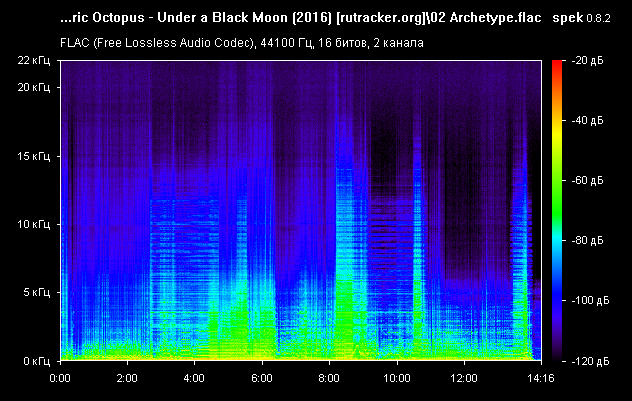Screen dimensions: 632x401
Task: Select the 12:00 time axis marker
Action: (x=465, y=379)
